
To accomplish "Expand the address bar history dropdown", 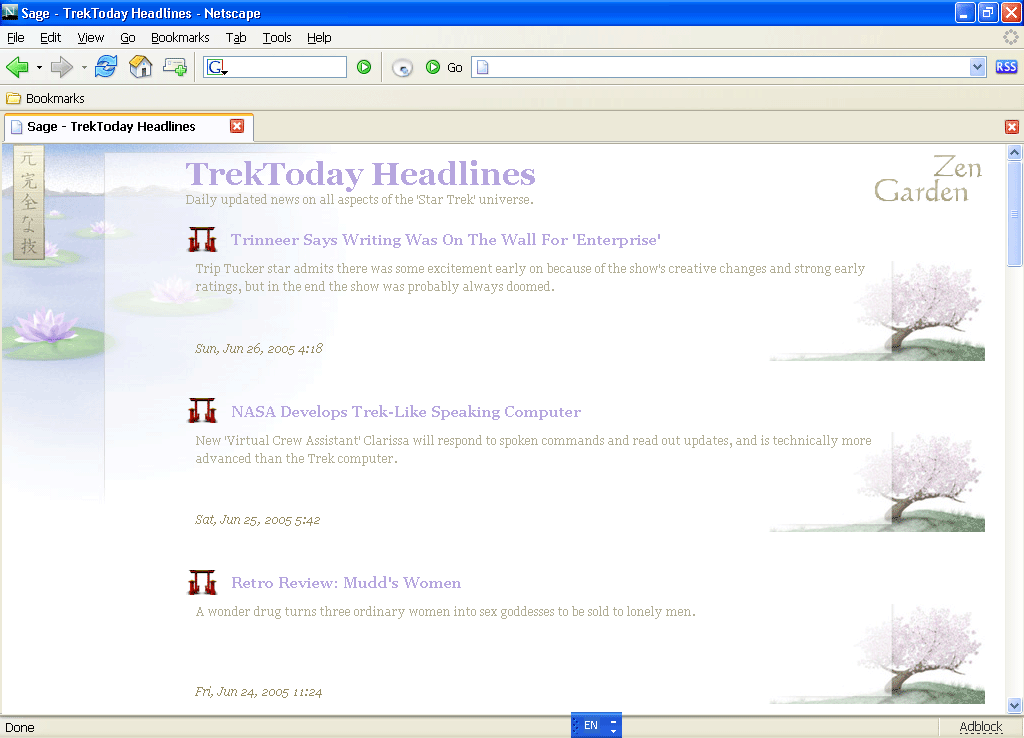I will 977,67.
